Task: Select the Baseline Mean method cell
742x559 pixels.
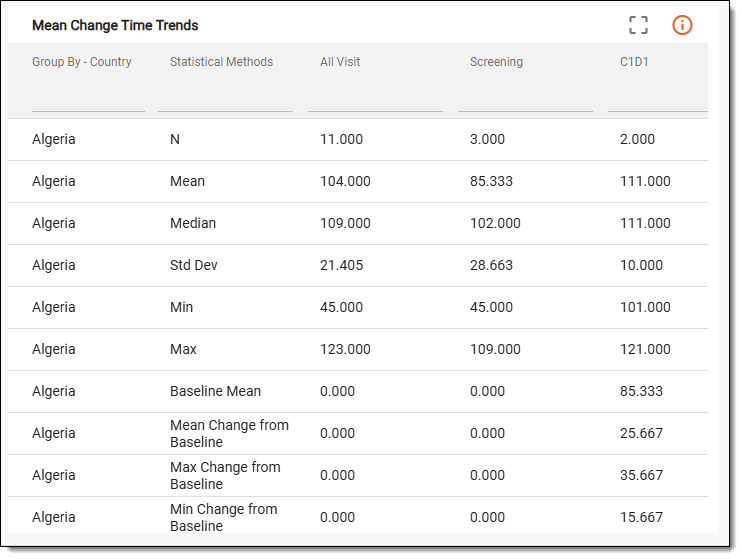Action: coord(215,391)
